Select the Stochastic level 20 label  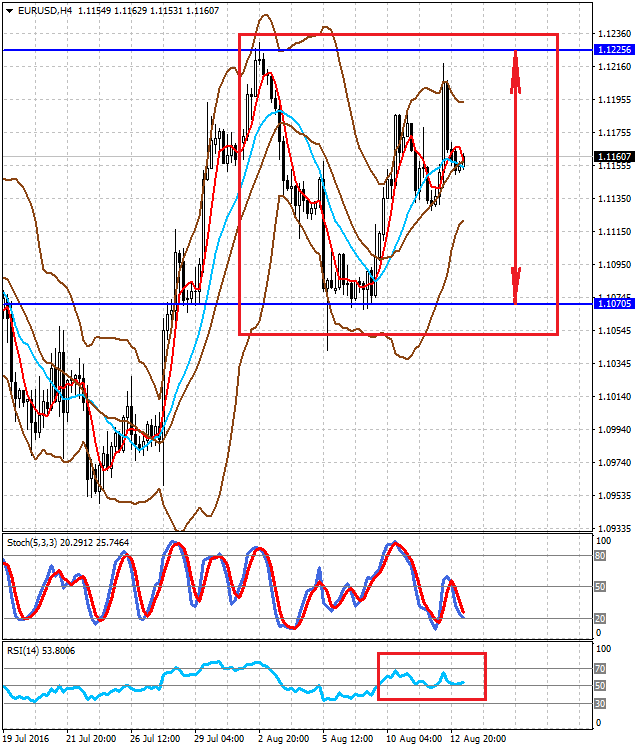click(x=600, y=618)
